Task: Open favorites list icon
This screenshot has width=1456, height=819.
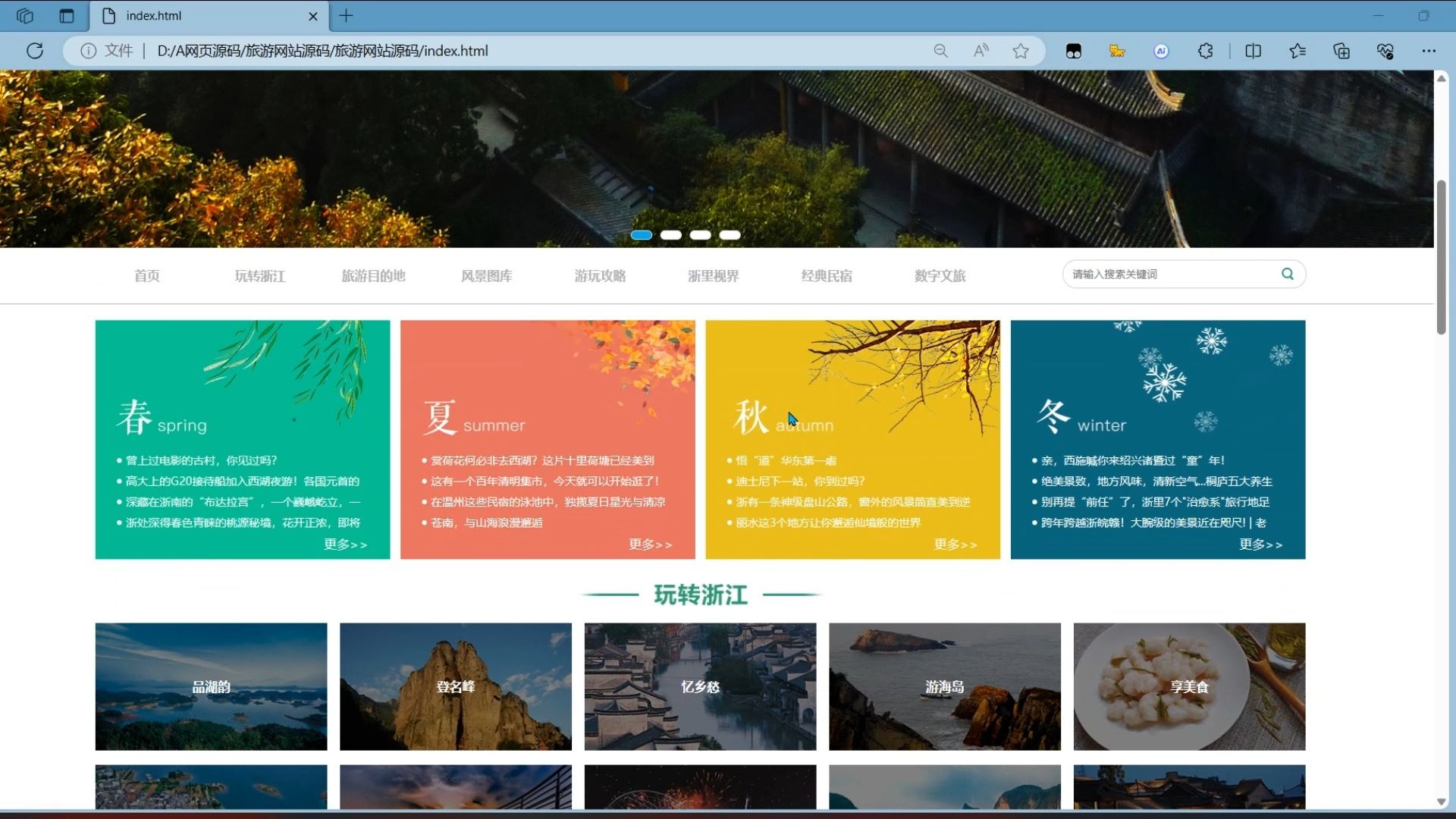Action: point(1298,51)
